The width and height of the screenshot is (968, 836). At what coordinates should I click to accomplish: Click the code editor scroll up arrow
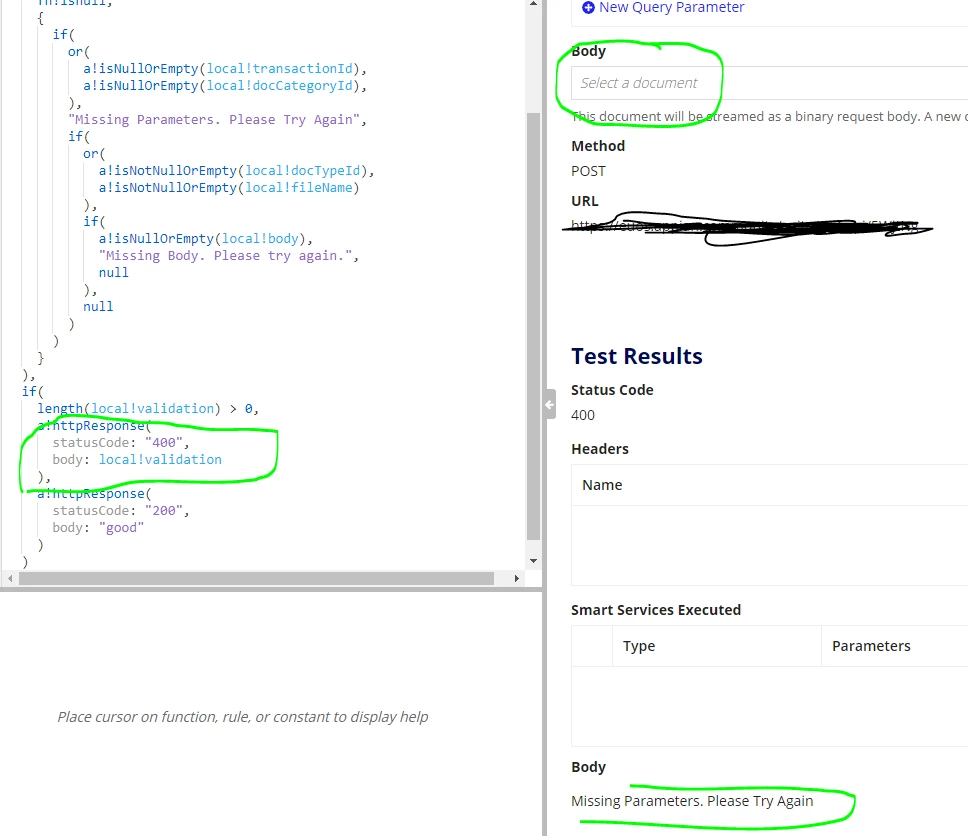(533, 4)
